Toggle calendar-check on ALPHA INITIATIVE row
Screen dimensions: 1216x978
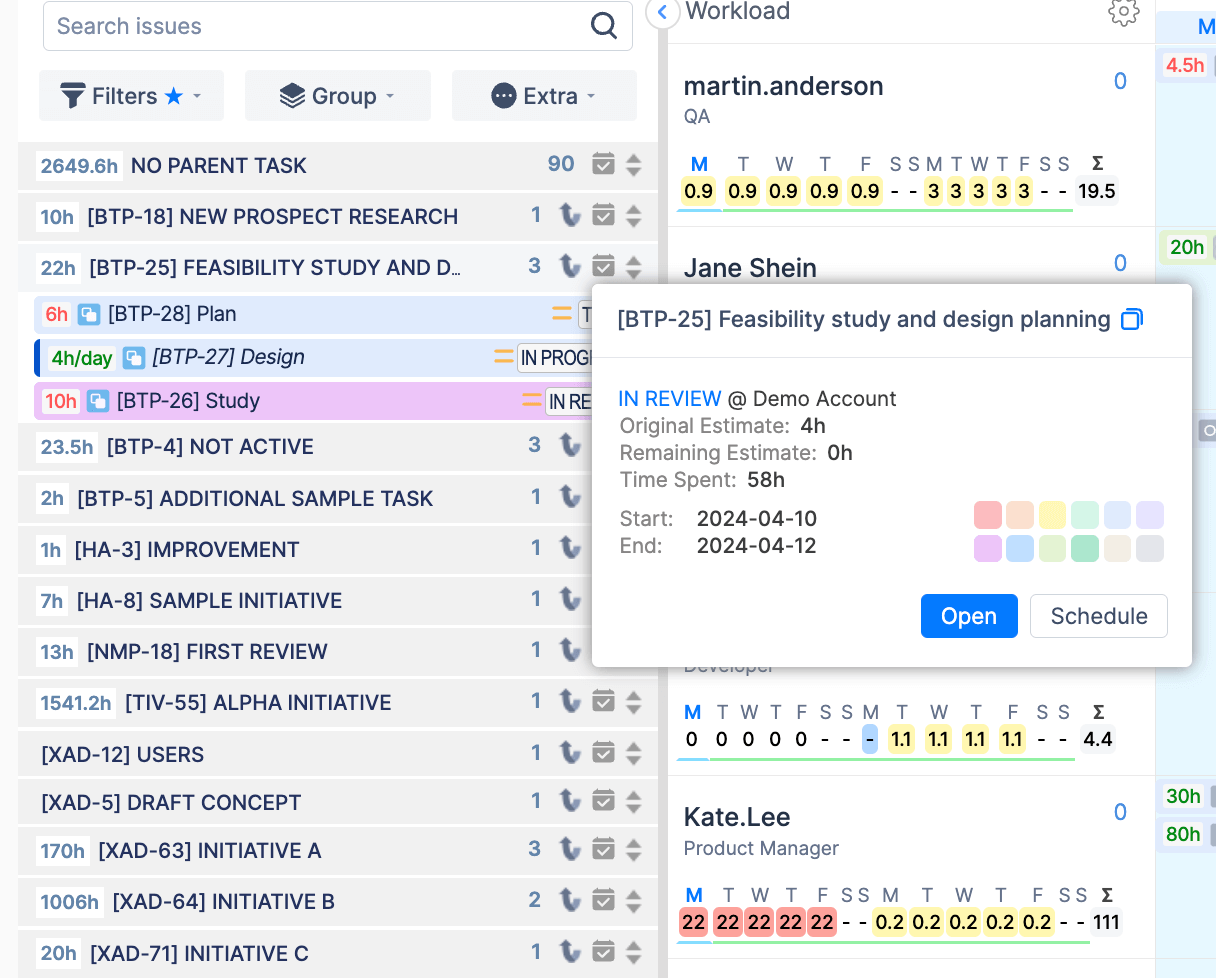603,702
